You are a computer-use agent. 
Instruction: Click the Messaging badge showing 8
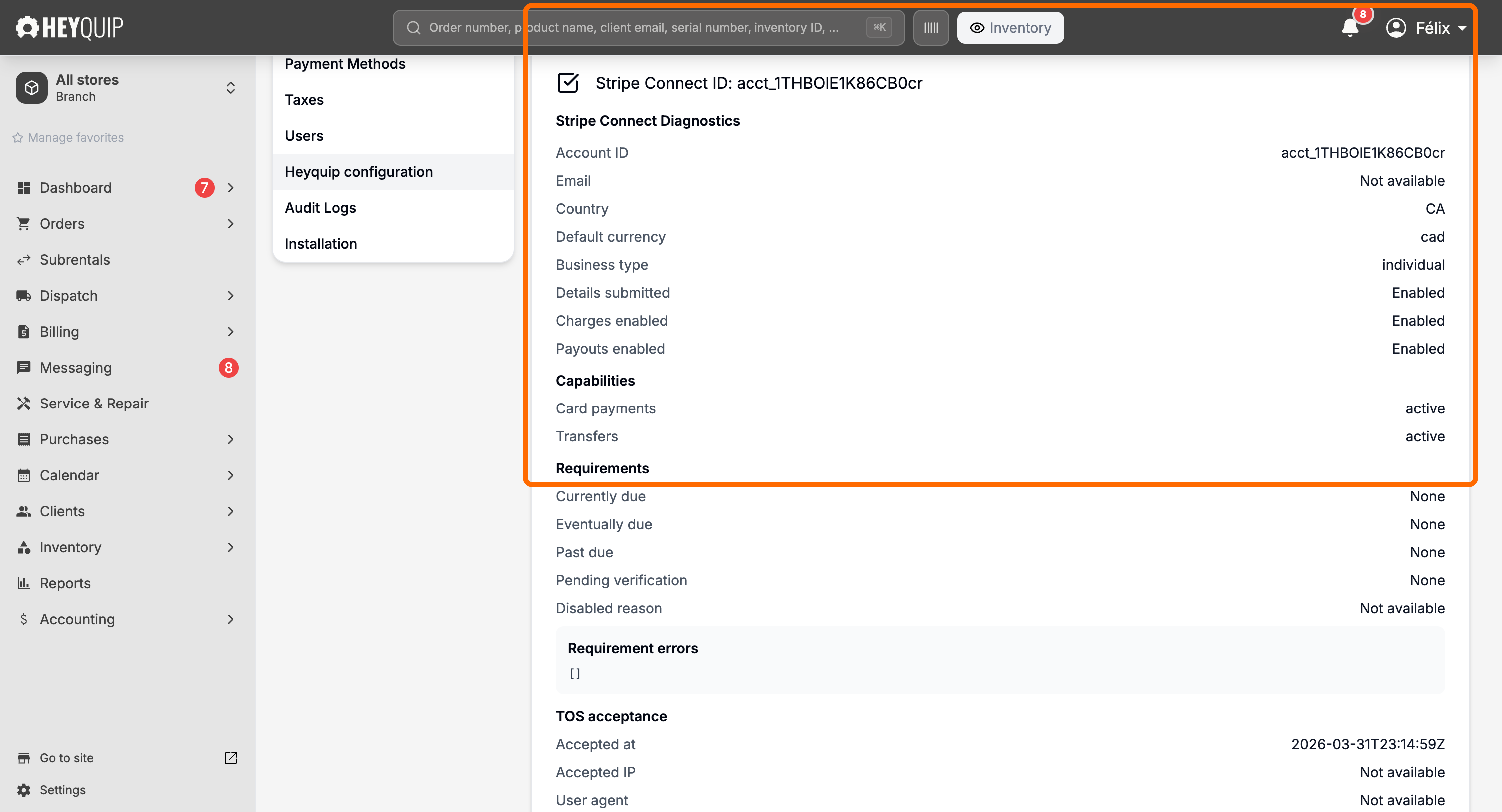coord(228,367)
